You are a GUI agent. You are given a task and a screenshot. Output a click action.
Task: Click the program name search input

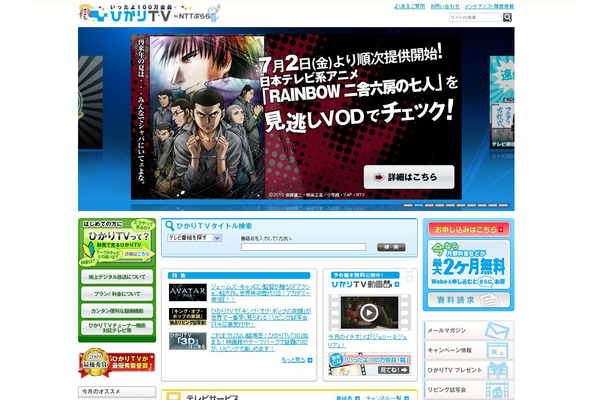303,247
